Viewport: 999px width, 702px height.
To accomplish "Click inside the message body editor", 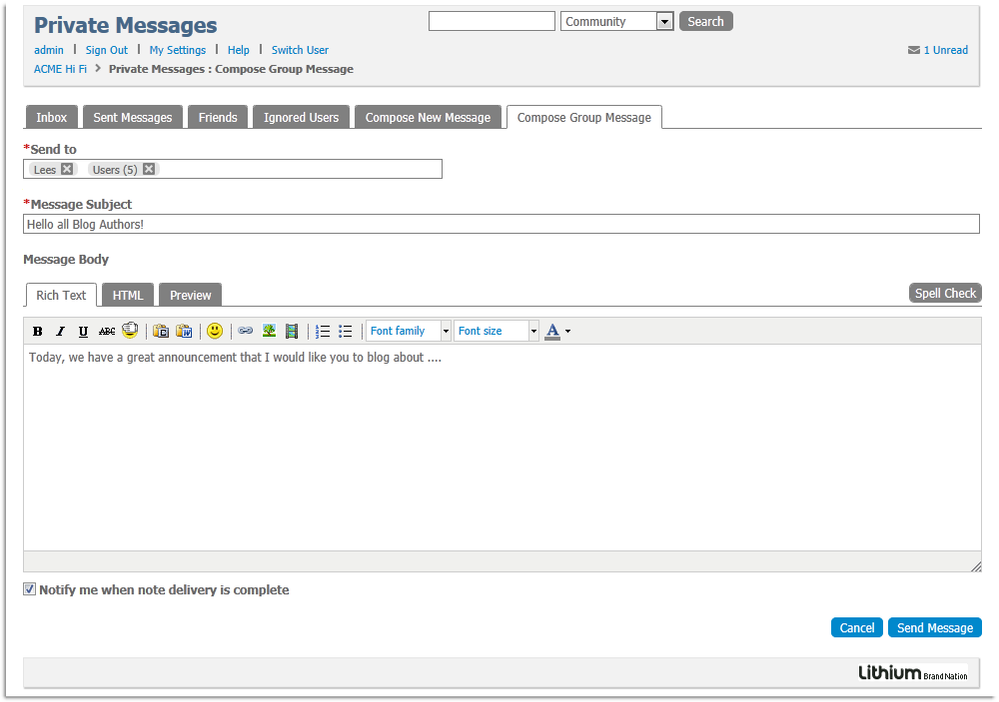I will [502, 448].
